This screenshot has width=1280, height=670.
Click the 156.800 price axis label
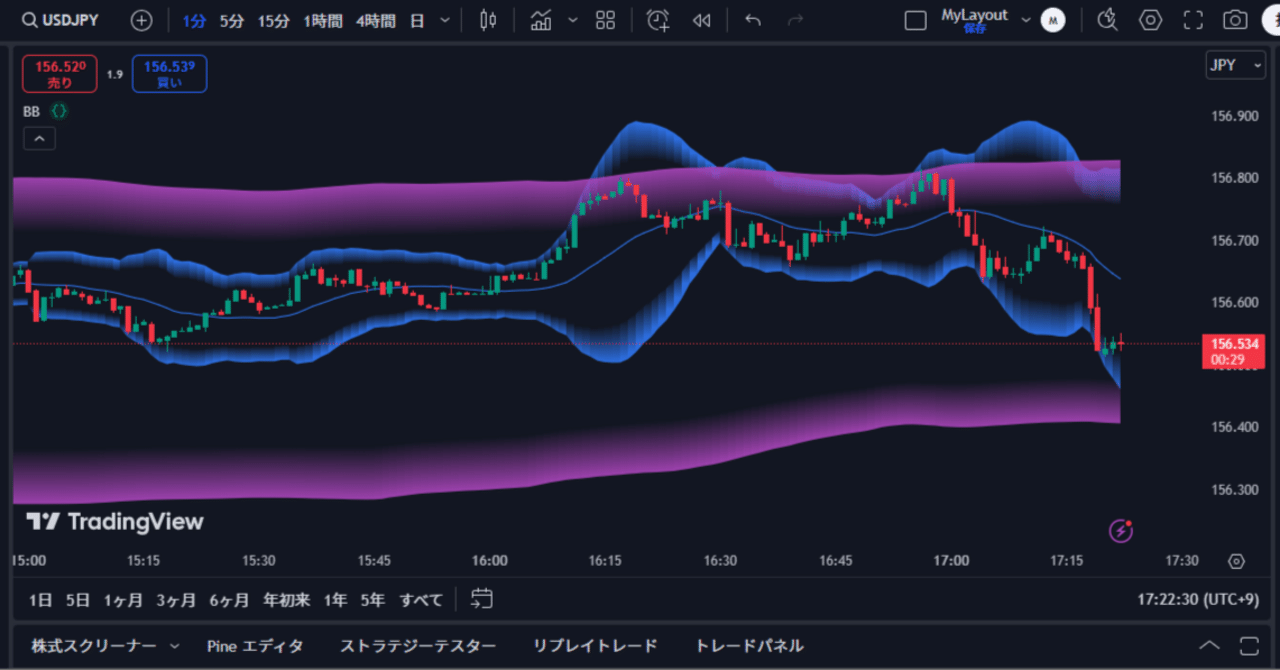1234,178
